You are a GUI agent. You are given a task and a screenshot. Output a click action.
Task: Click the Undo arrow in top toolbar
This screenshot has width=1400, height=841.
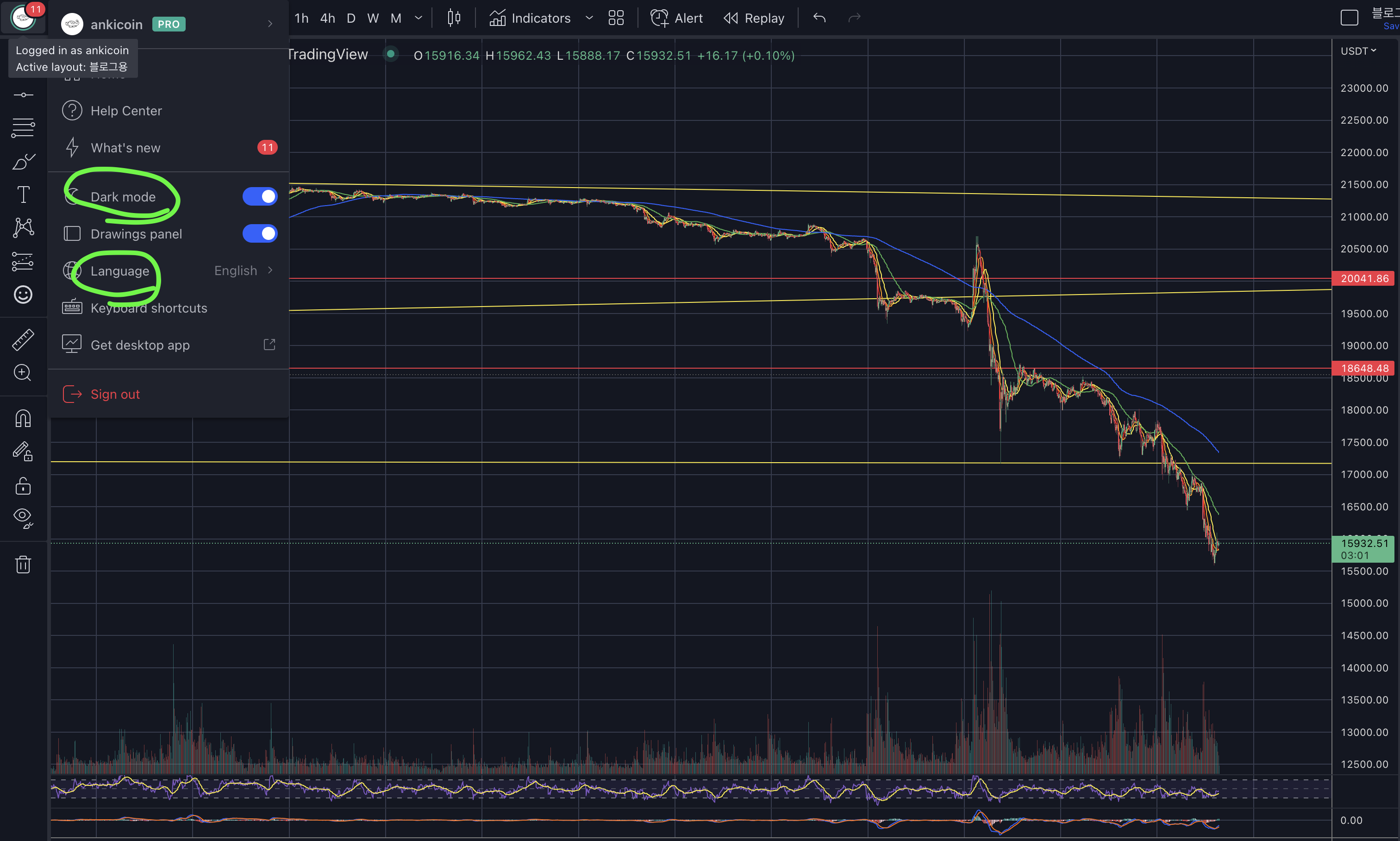coord(819,18)
